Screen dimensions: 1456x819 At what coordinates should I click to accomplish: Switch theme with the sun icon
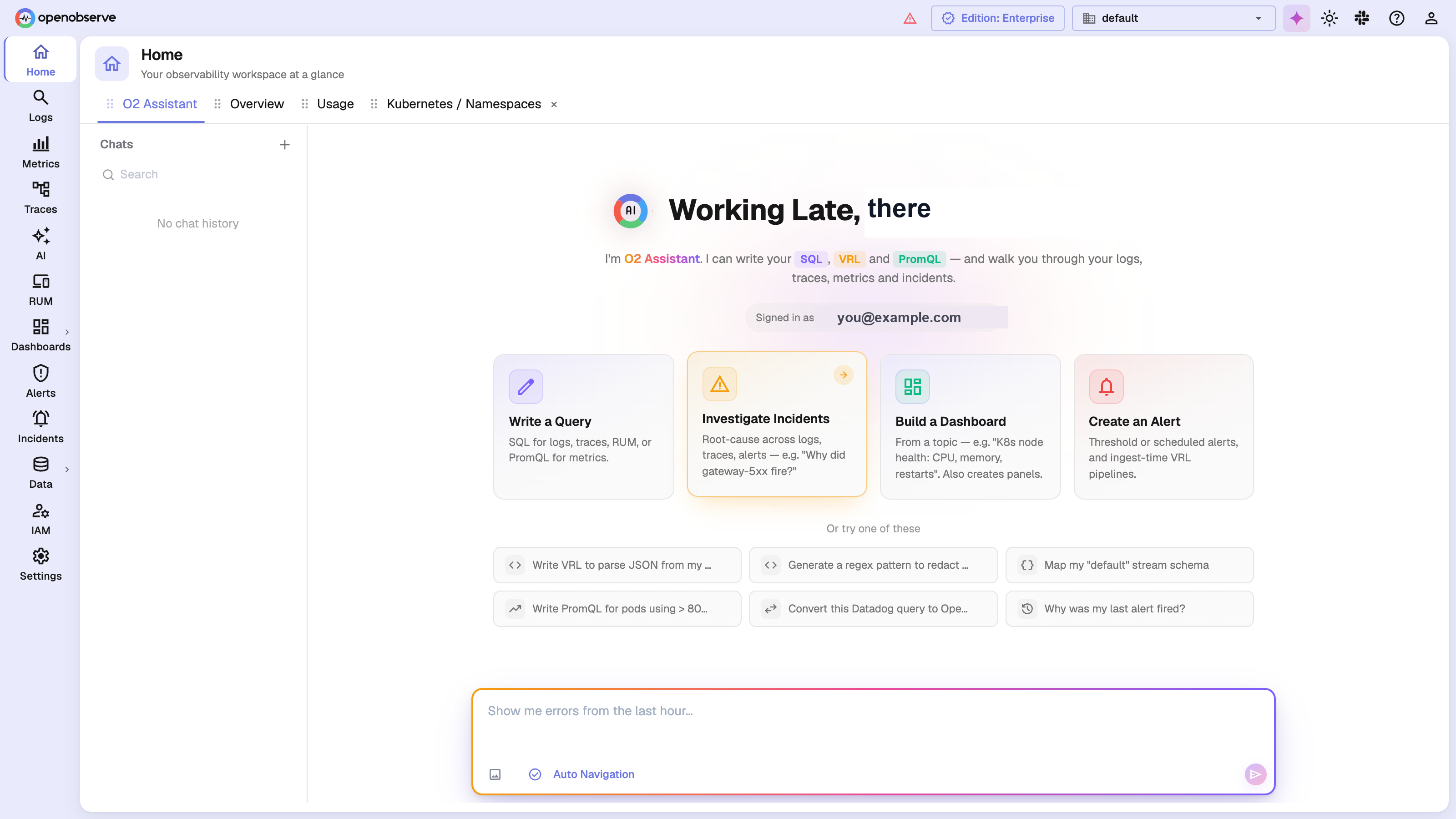(x=1329, y=18)
